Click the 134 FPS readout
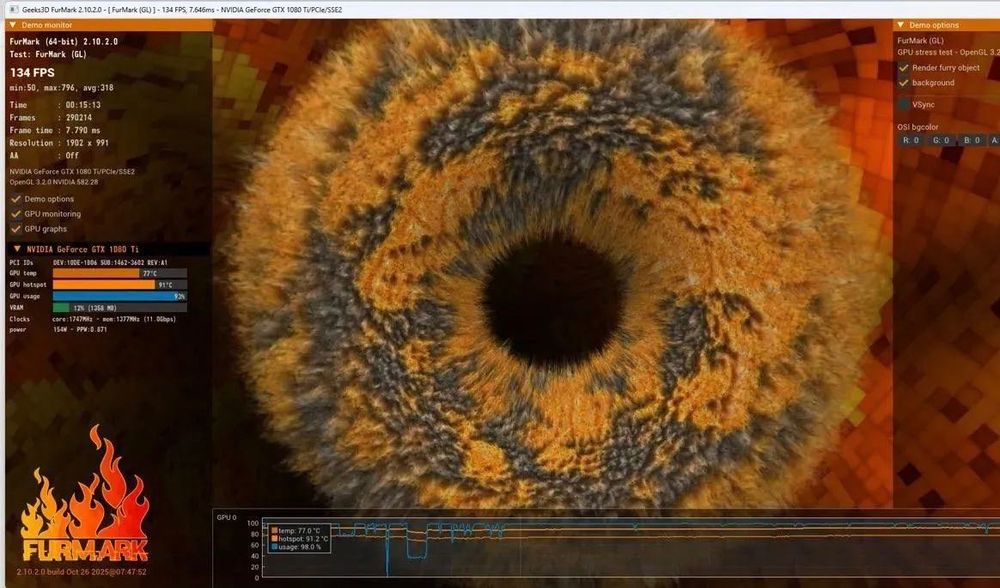This screenshot has height=588, width=1000. point(32,73)
